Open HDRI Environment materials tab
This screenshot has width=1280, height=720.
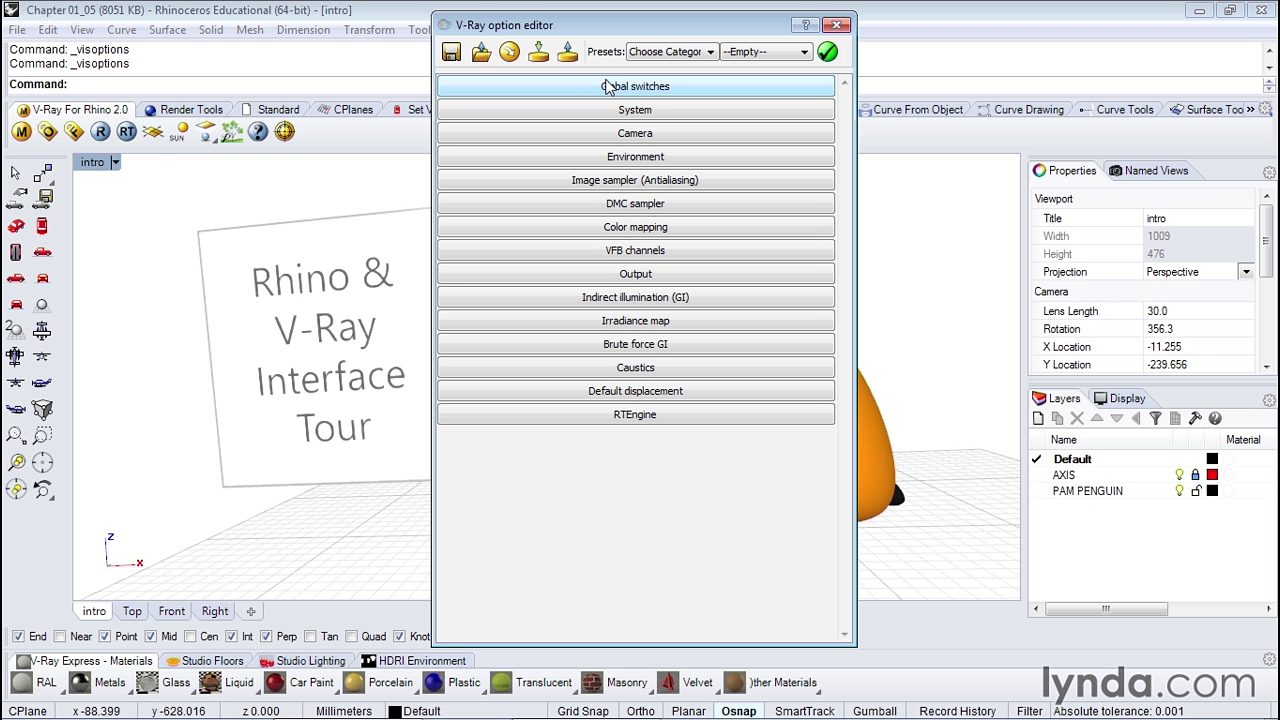pos(414,661)
